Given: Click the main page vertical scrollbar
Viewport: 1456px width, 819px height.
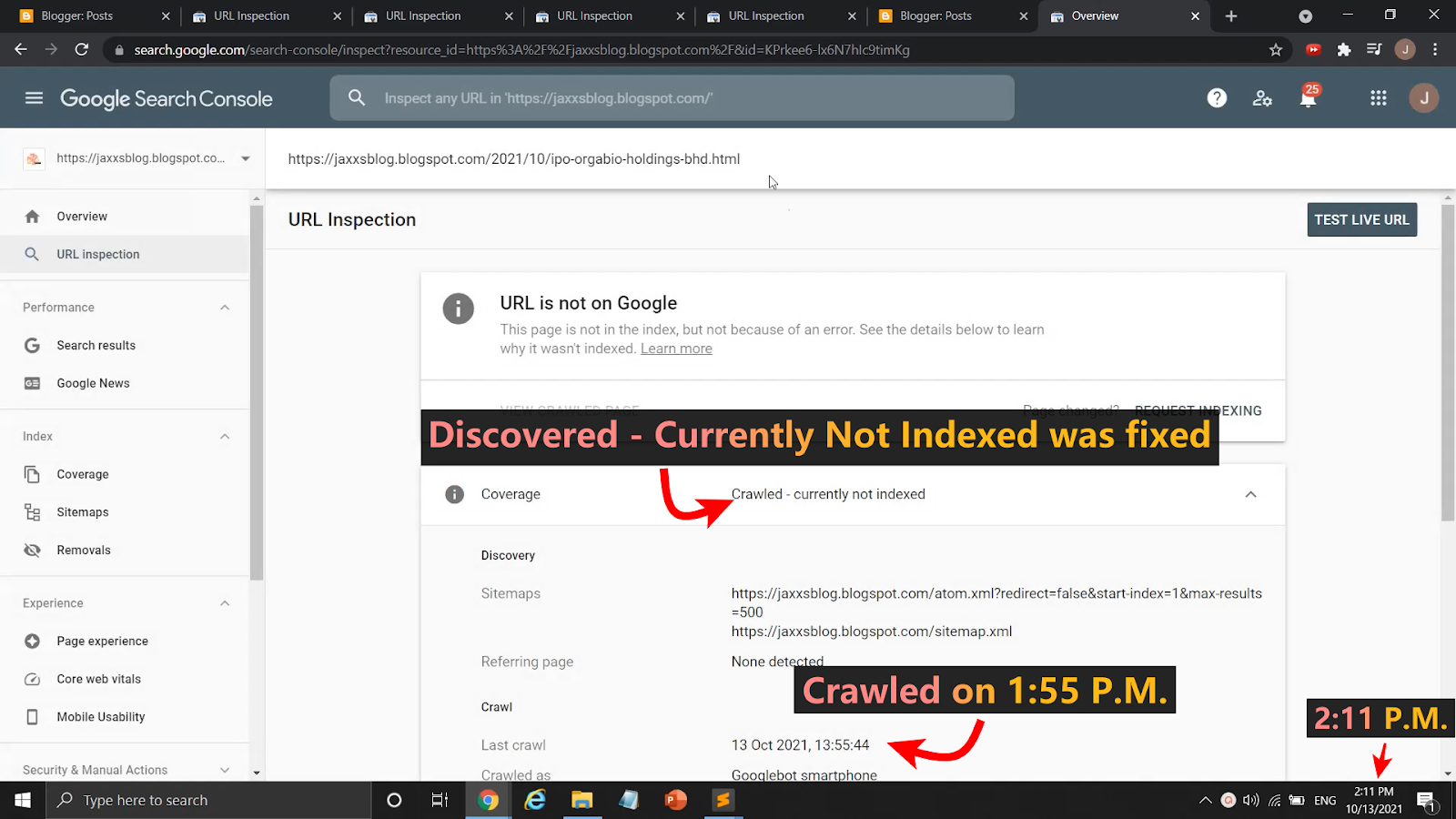Looking at the screenshot, I should (x=1448, y=364).
